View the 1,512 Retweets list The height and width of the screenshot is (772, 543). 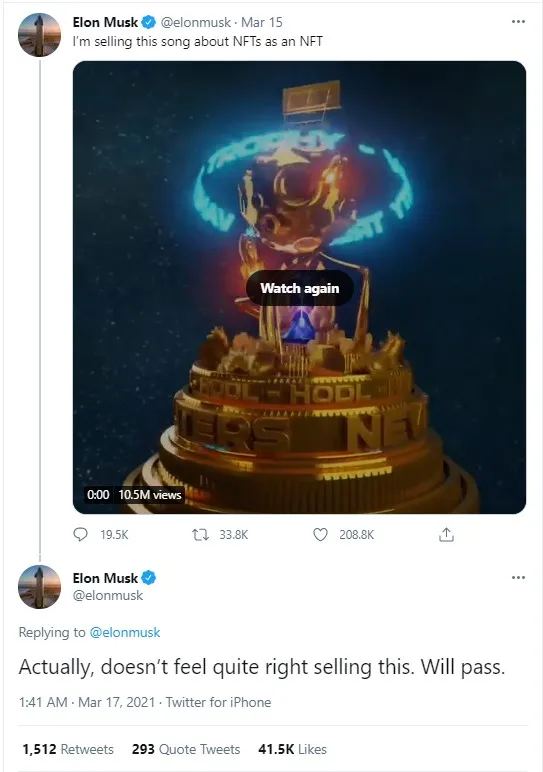(x=68, y=749)
